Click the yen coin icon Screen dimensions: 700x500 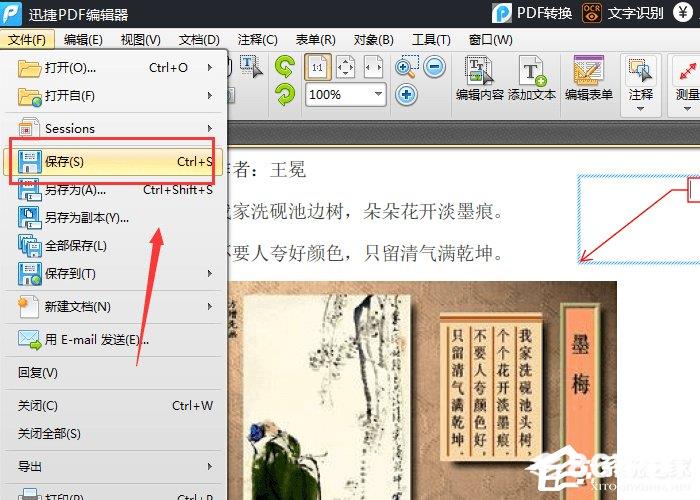click(x=683, y=12)
